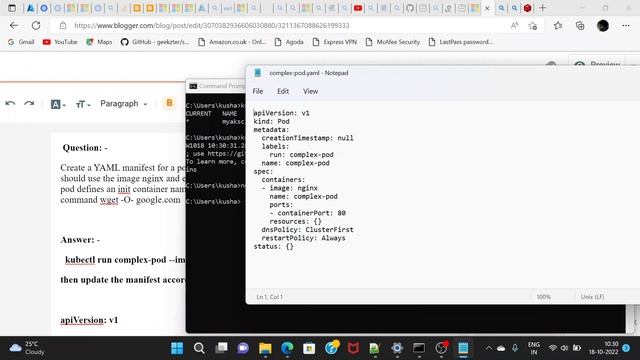Open the Teams Chat taskbar icon

click(x=243, y=348)
